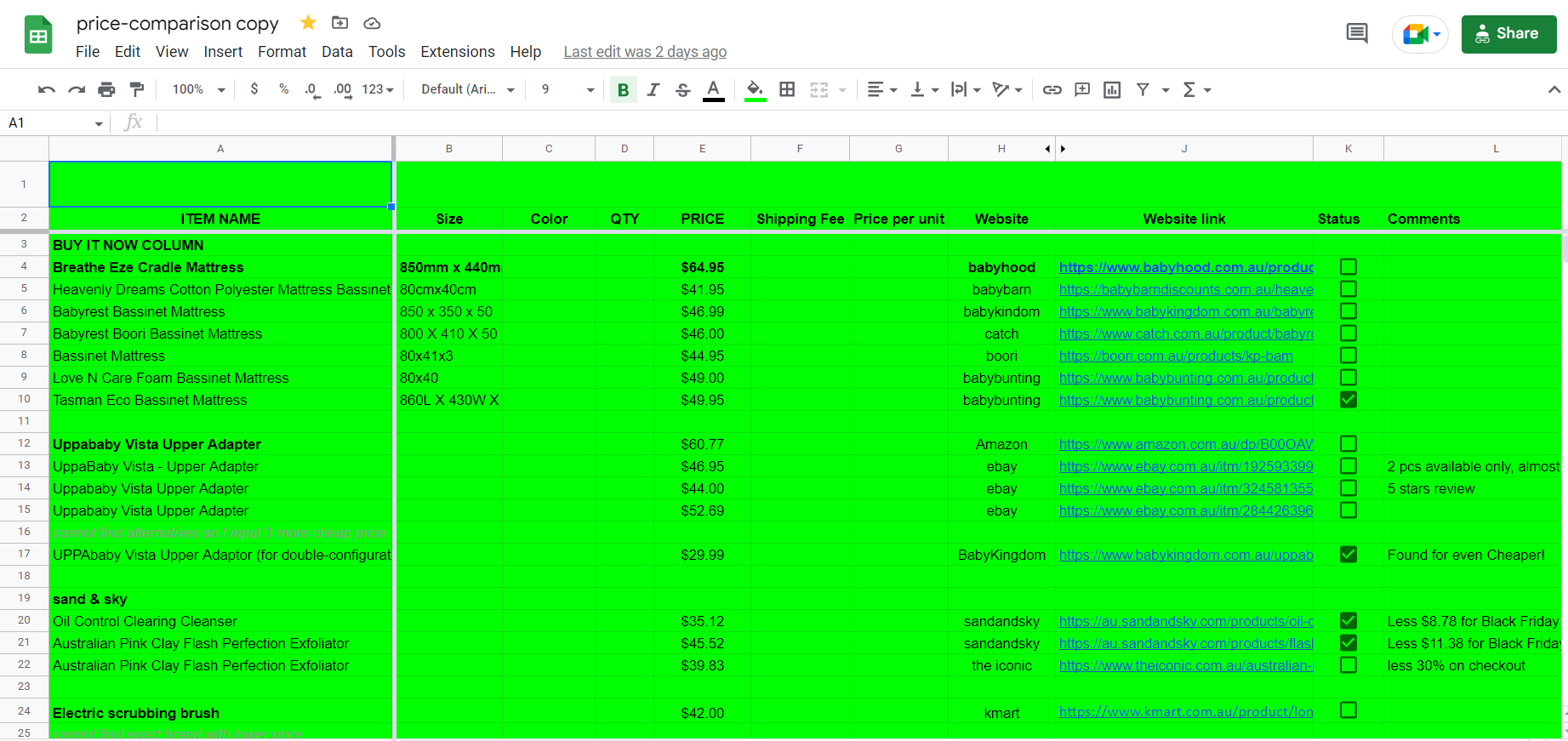Open the Format menu
This screenshot has height=741, width=1568.
pos(282,52)
